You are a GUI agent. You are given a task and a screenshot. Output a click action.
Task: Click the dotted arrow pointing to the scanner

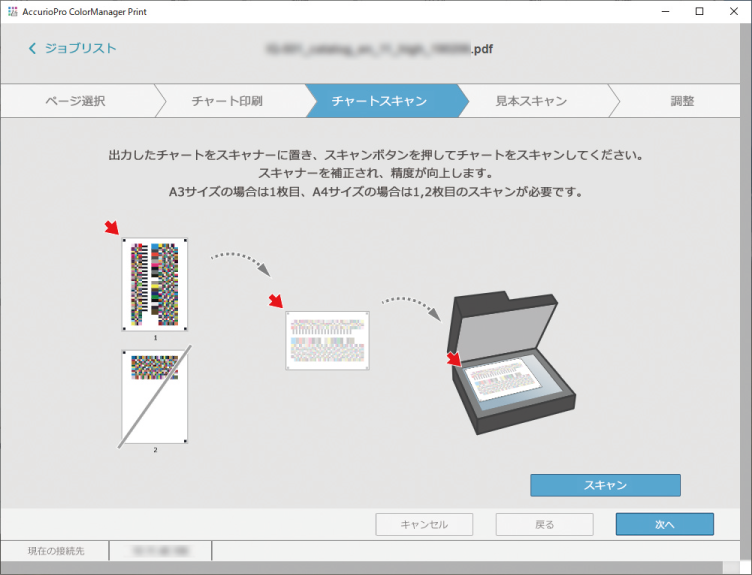(411, 304)
